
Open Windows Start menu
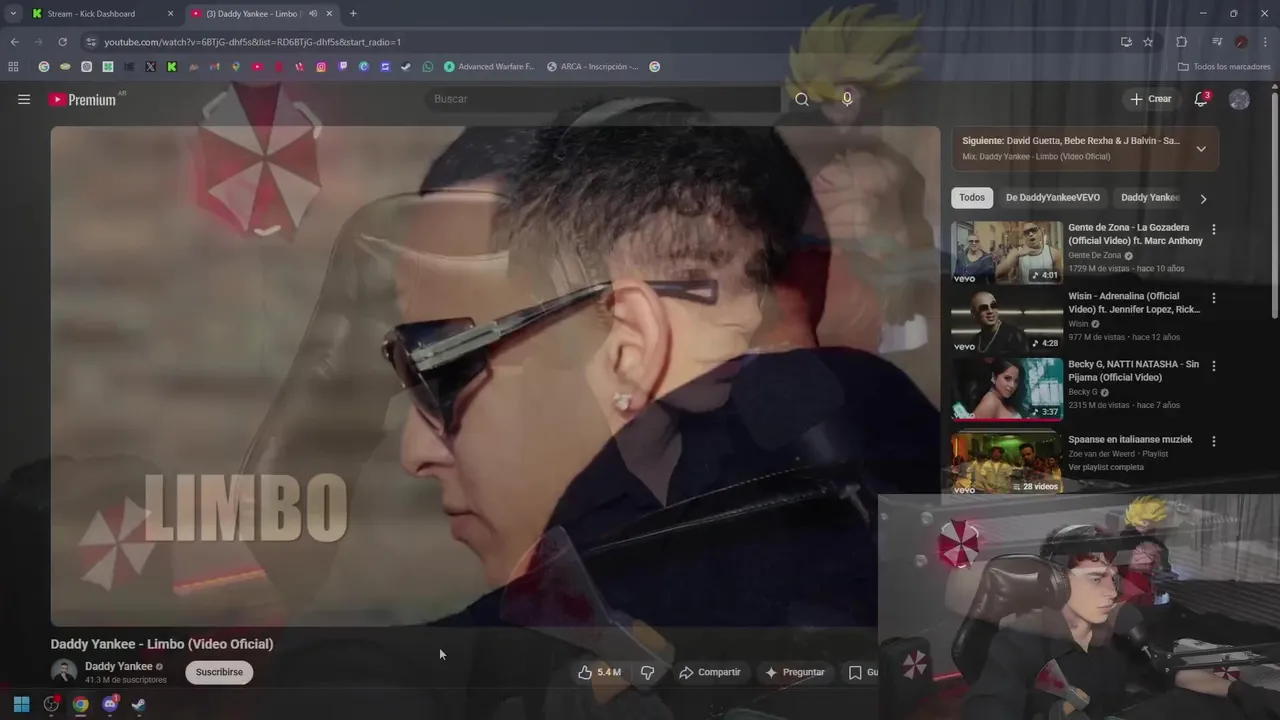(21, 704)
